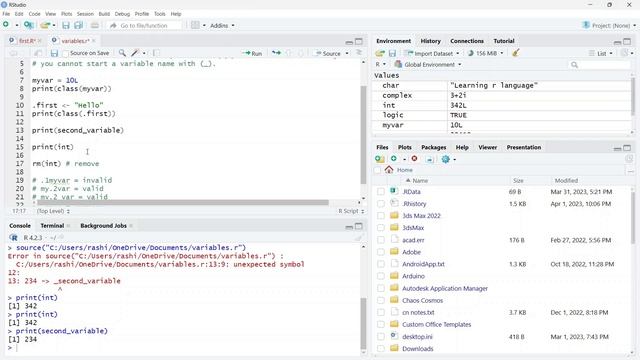The width and height of the screenshot is (640, 360).
Task: Clear console with broom icon
Action: point(358,238)
